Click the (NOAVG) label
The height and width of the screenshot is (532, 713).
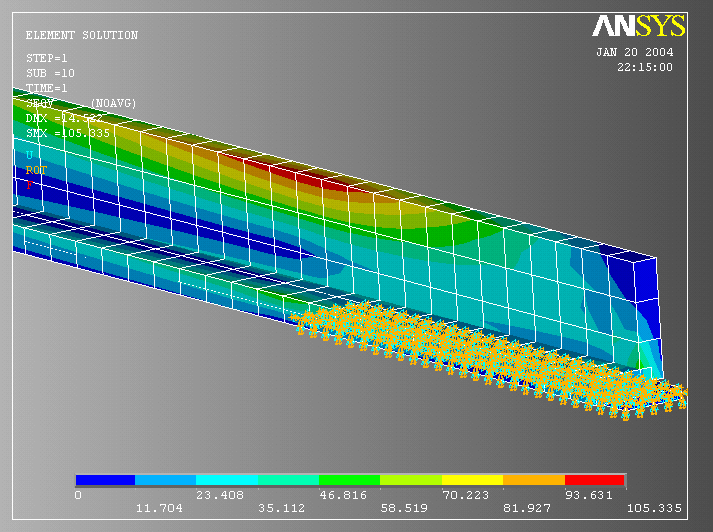(x=114, y=103)
